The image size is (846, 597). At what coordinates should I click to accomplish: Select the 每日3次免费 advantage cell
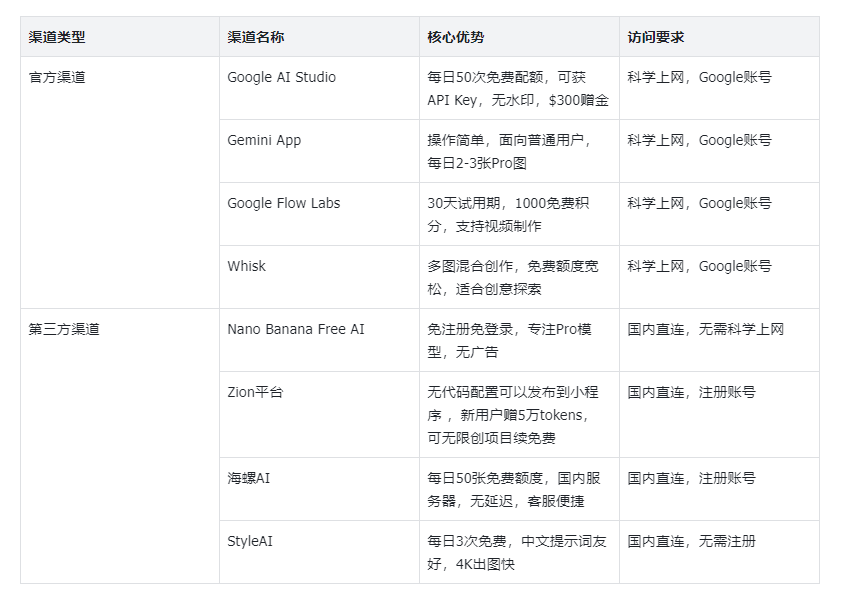pyautogui.click(x=520, y=552)
